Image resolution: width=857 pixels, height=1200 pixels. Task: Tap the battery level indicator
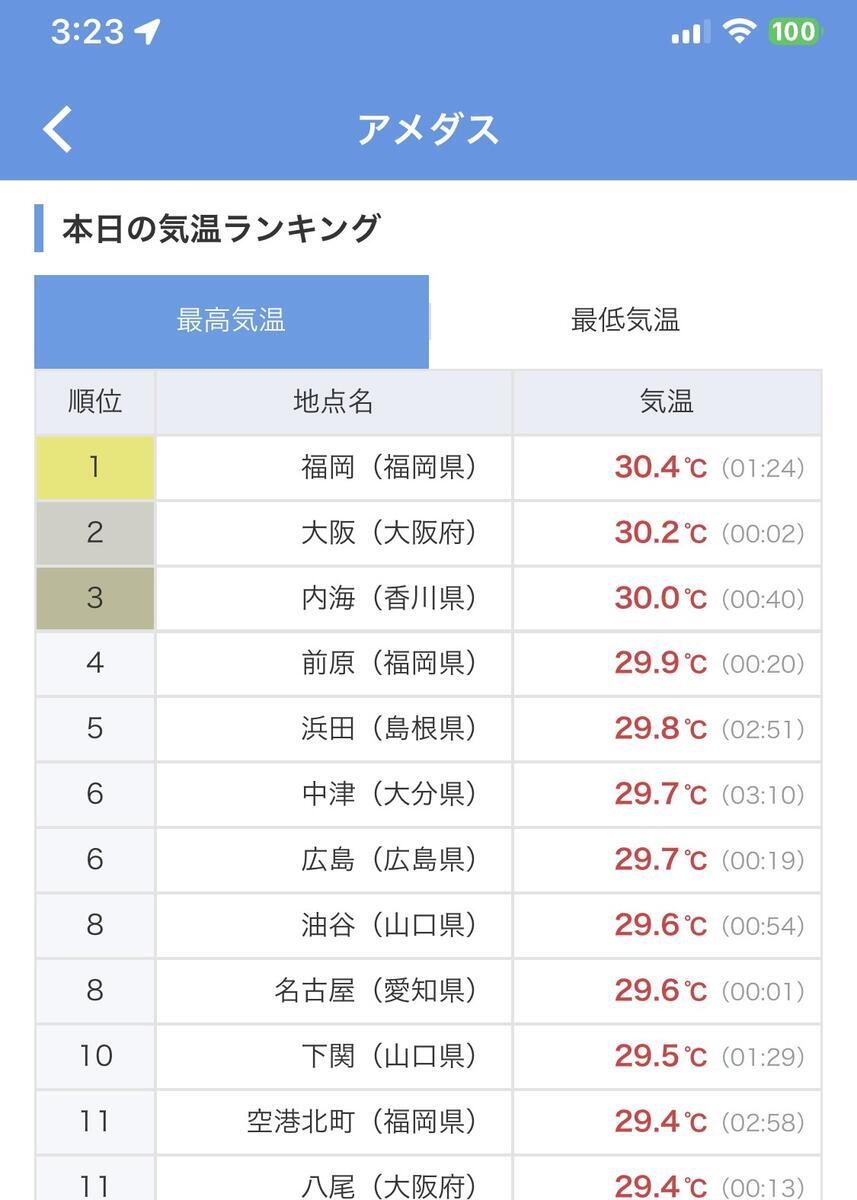click(795, 32)
